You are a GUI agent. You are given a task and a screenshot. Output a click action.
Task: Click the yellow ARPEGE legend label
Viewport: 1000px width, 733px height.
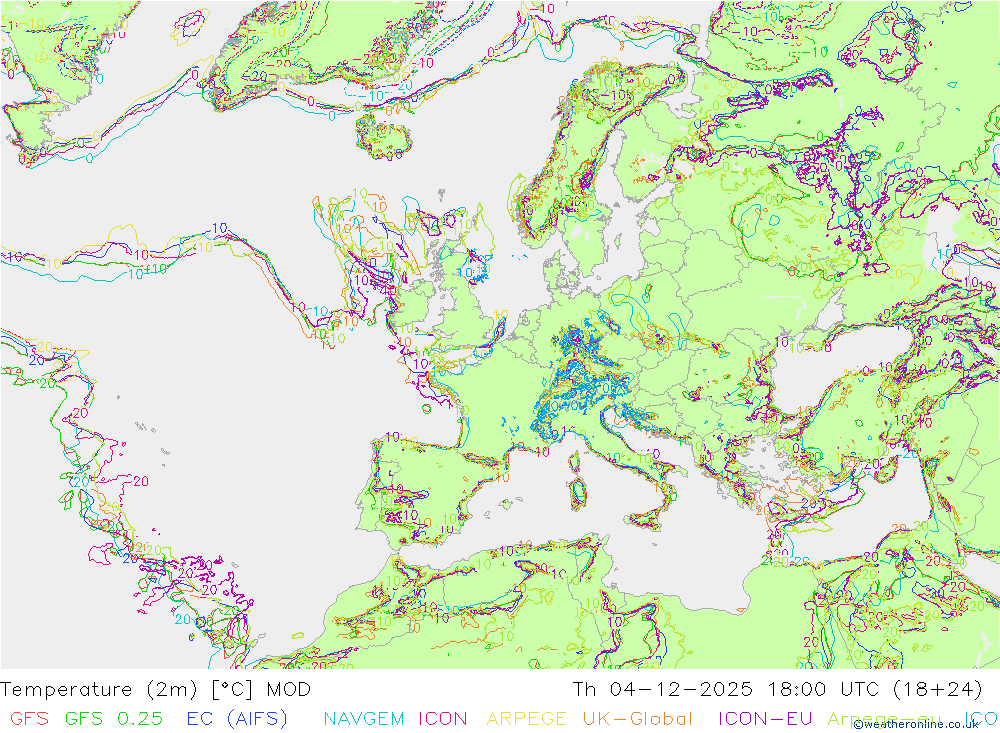point(526,718)
